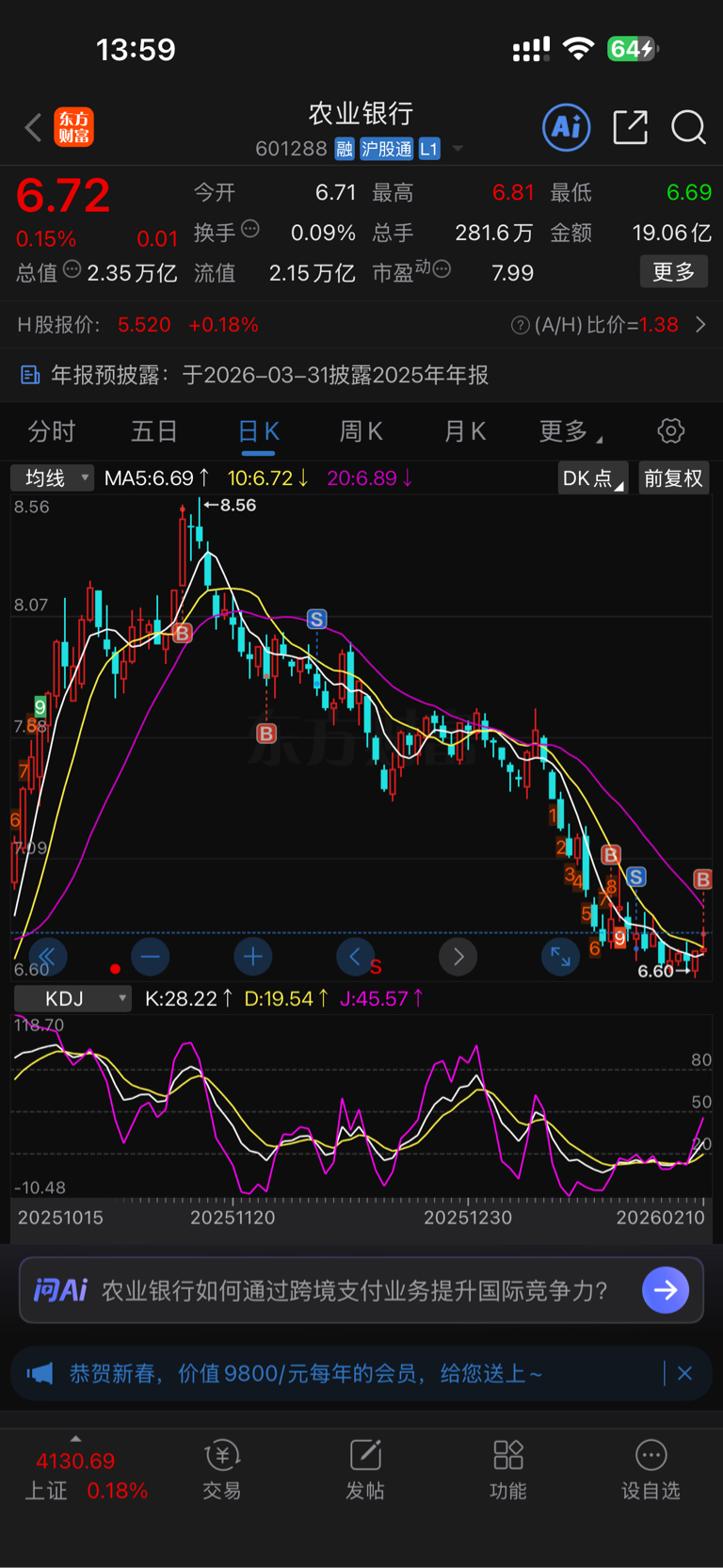Tap 更多 quote details button
Screen dimensions: 723x1568
point(674,272)
